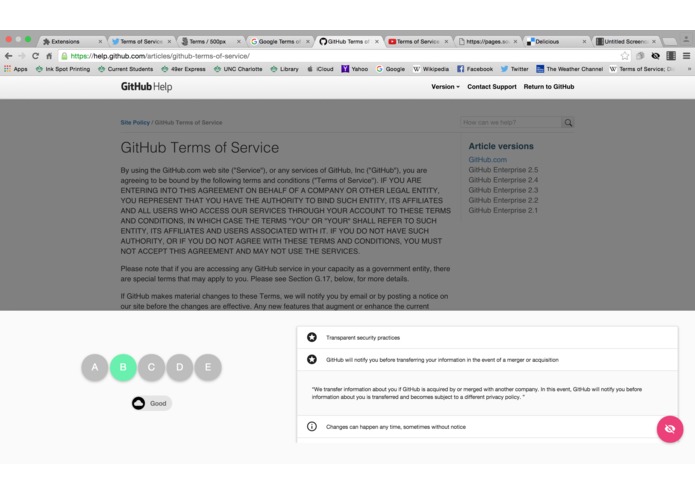Open the iCloud bookmark
Image resolution: width=695 pixels, height=494 pixels.
coord(320,69)
